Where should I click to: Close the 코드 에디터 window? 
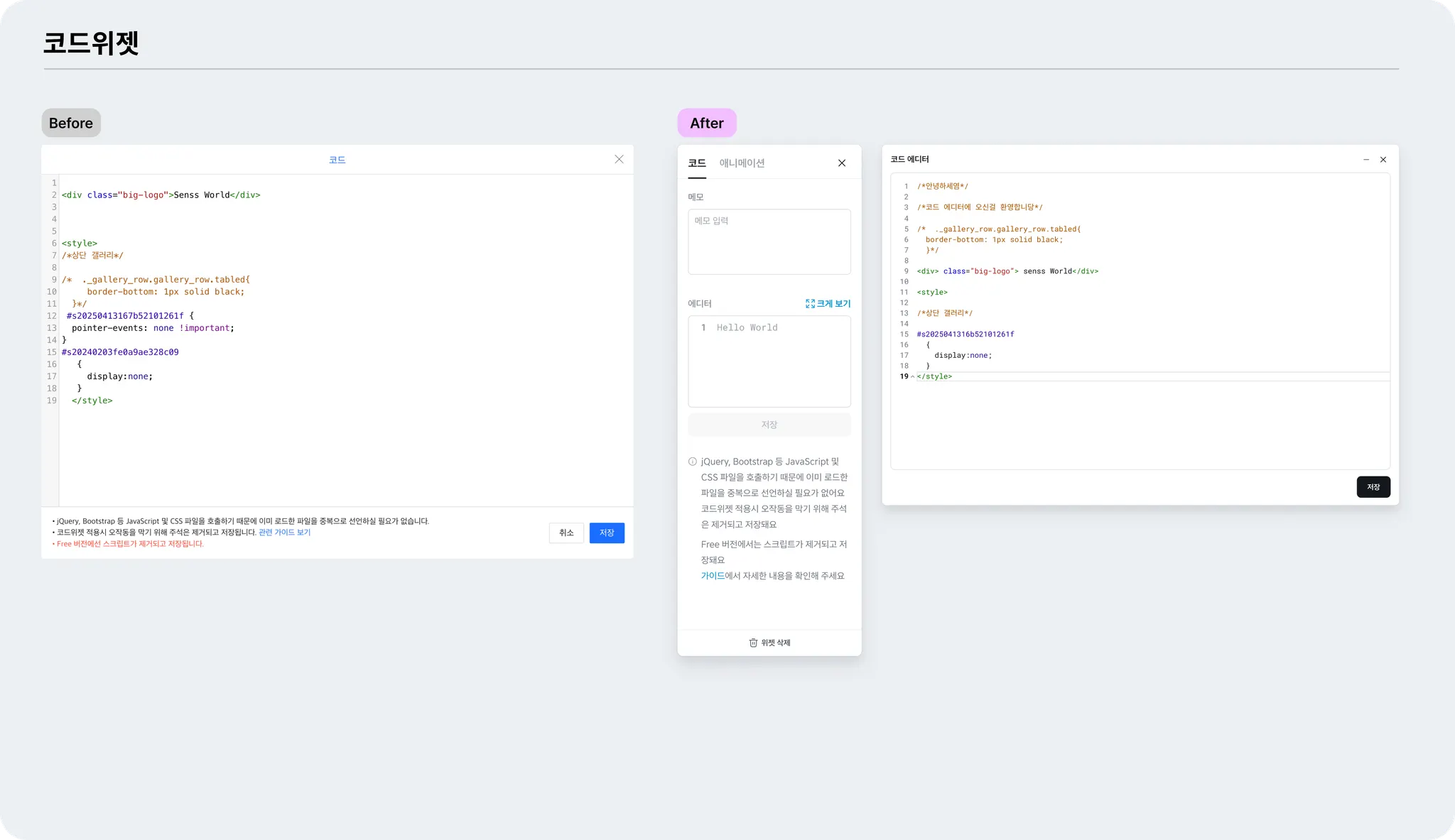tap(1383, 160)
